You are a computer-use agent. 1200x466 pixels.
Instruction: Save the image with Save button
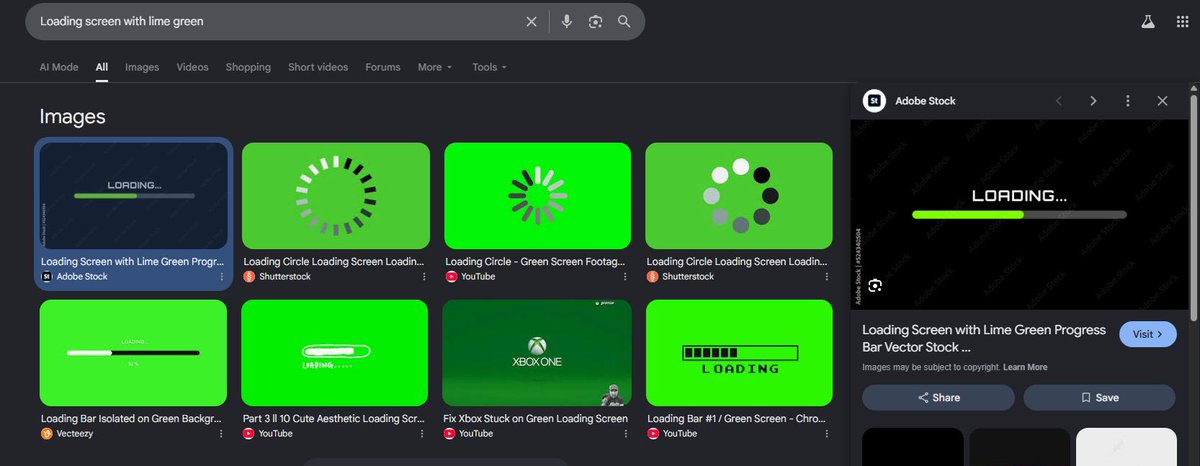click(1099, 397)
